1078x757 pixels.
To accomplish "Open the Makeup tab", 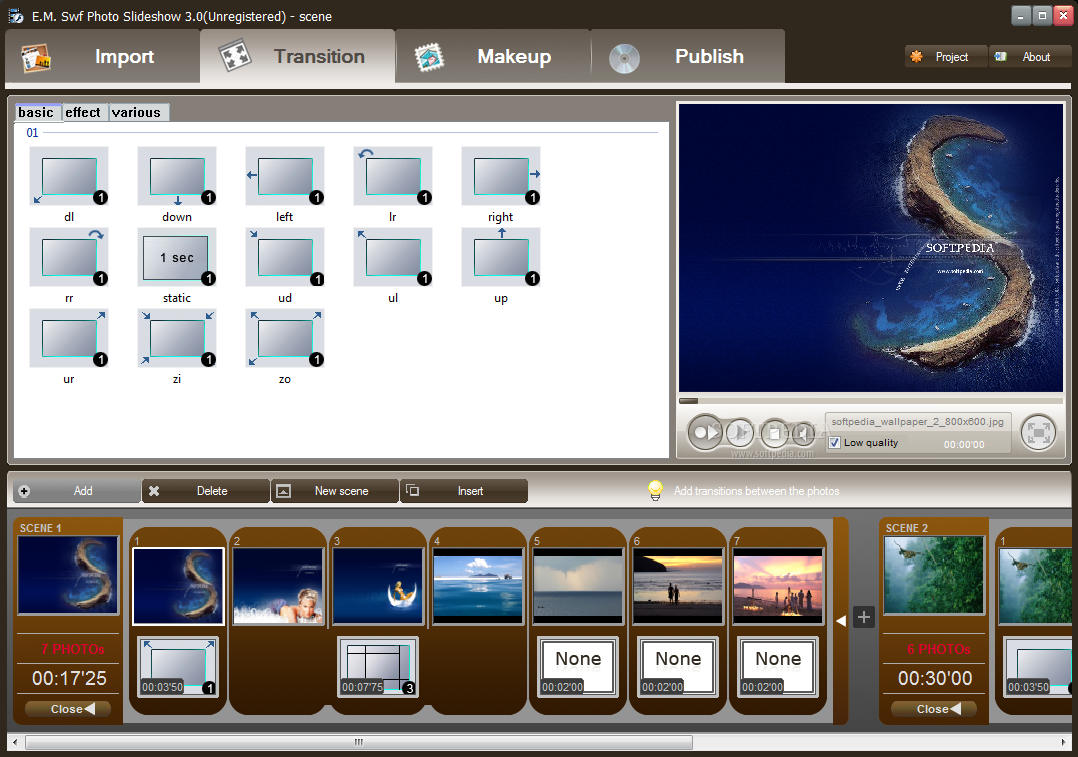I will coord(493,56).
